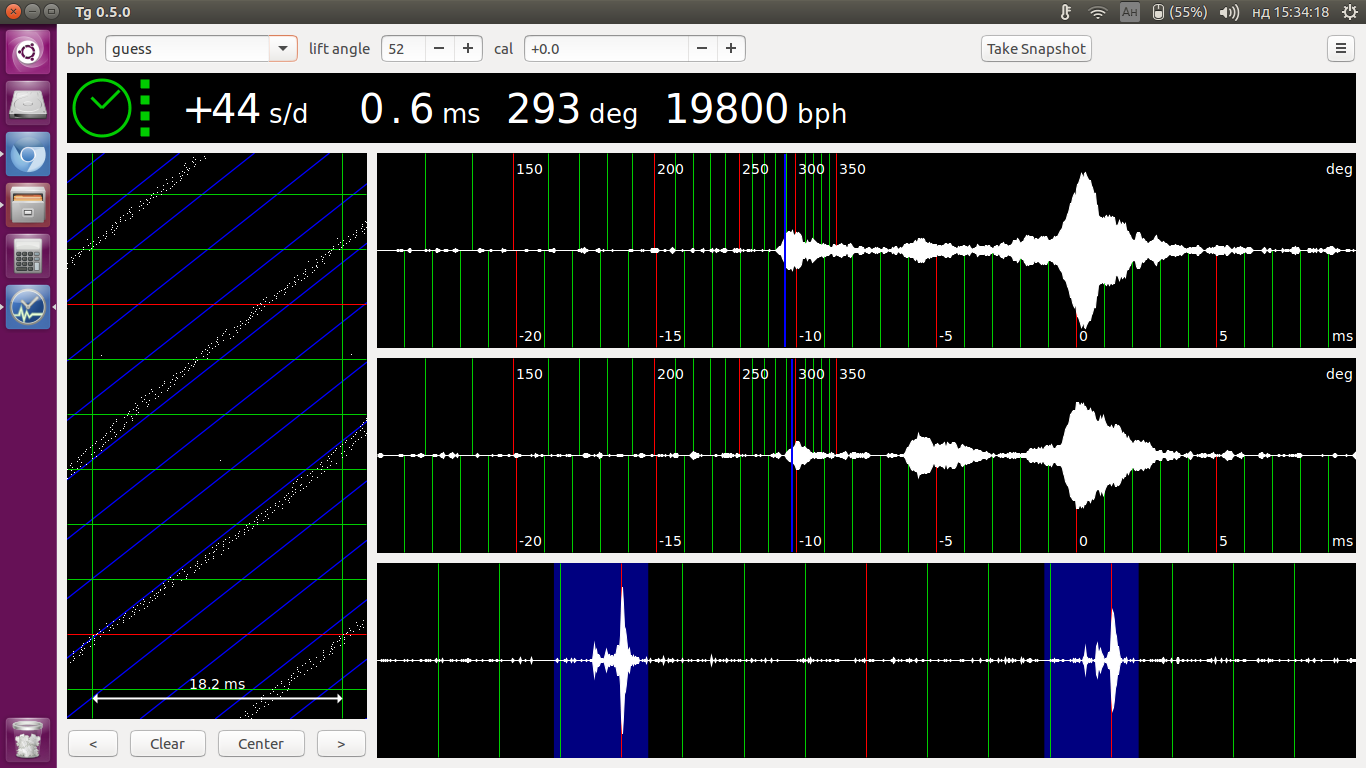The height and width of the screenshot is (768, 1366).
Task: Open the battery indicator showing 55%
Action: pyautogui.click(x=1180, y=12)
